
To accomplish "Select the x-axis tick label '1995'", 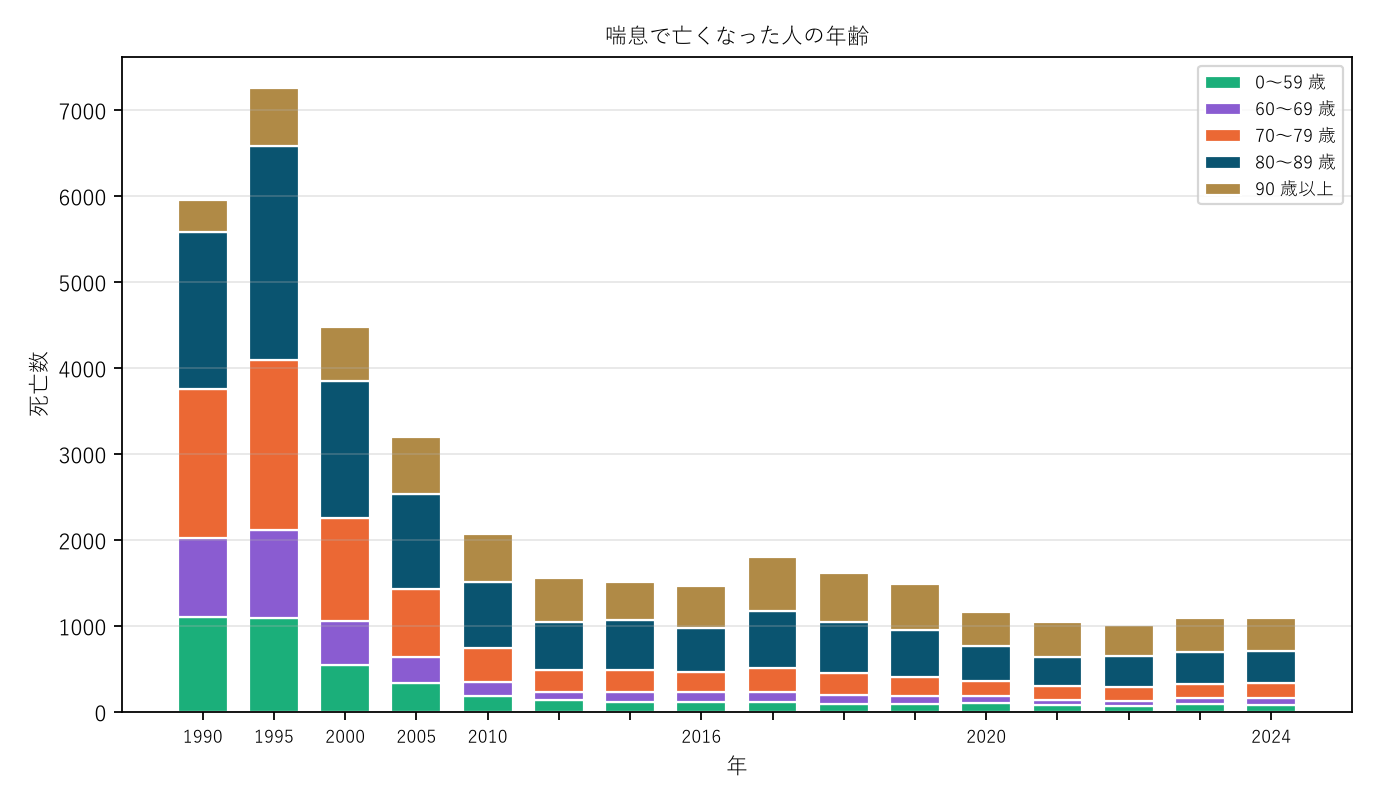I will (274, 738).
